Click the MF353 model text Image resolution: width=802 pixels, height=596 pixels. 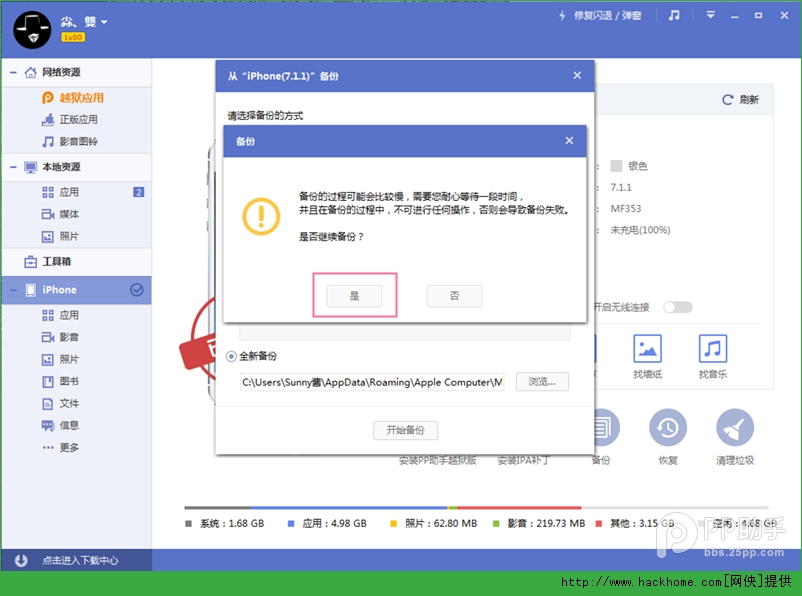click(626, 209)
